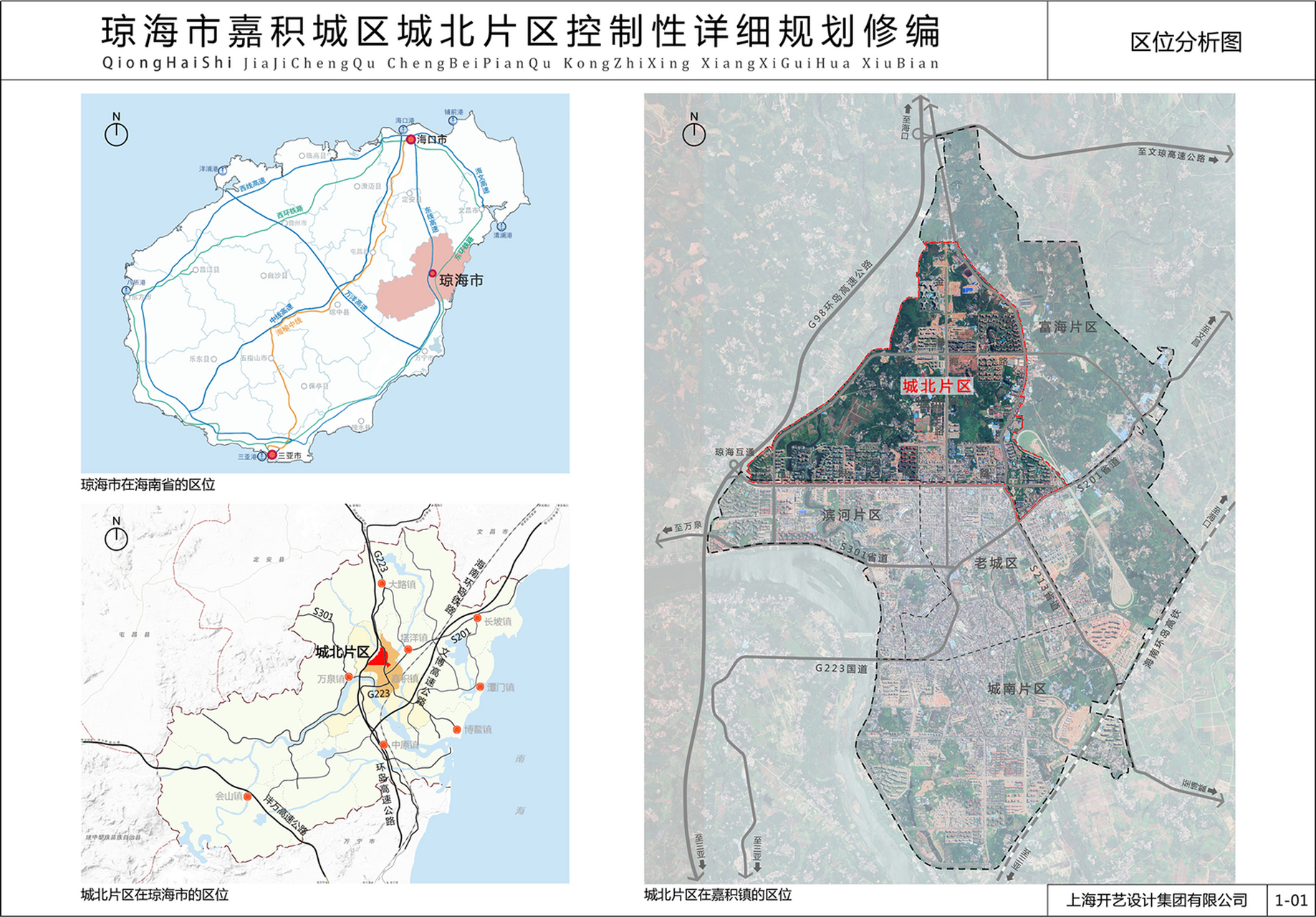Viewport: 1316px width, 917px height.
Task: Click the orange dot for 中原镇
Action: pos(384,745)
